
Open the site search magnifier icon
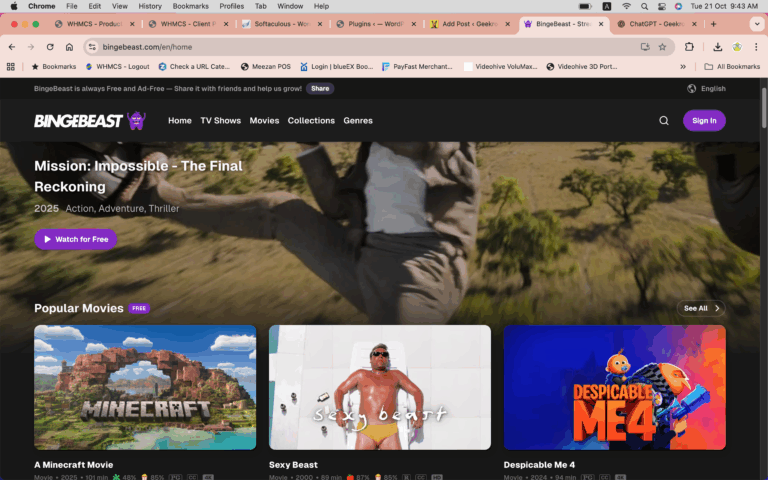point(664,121)
